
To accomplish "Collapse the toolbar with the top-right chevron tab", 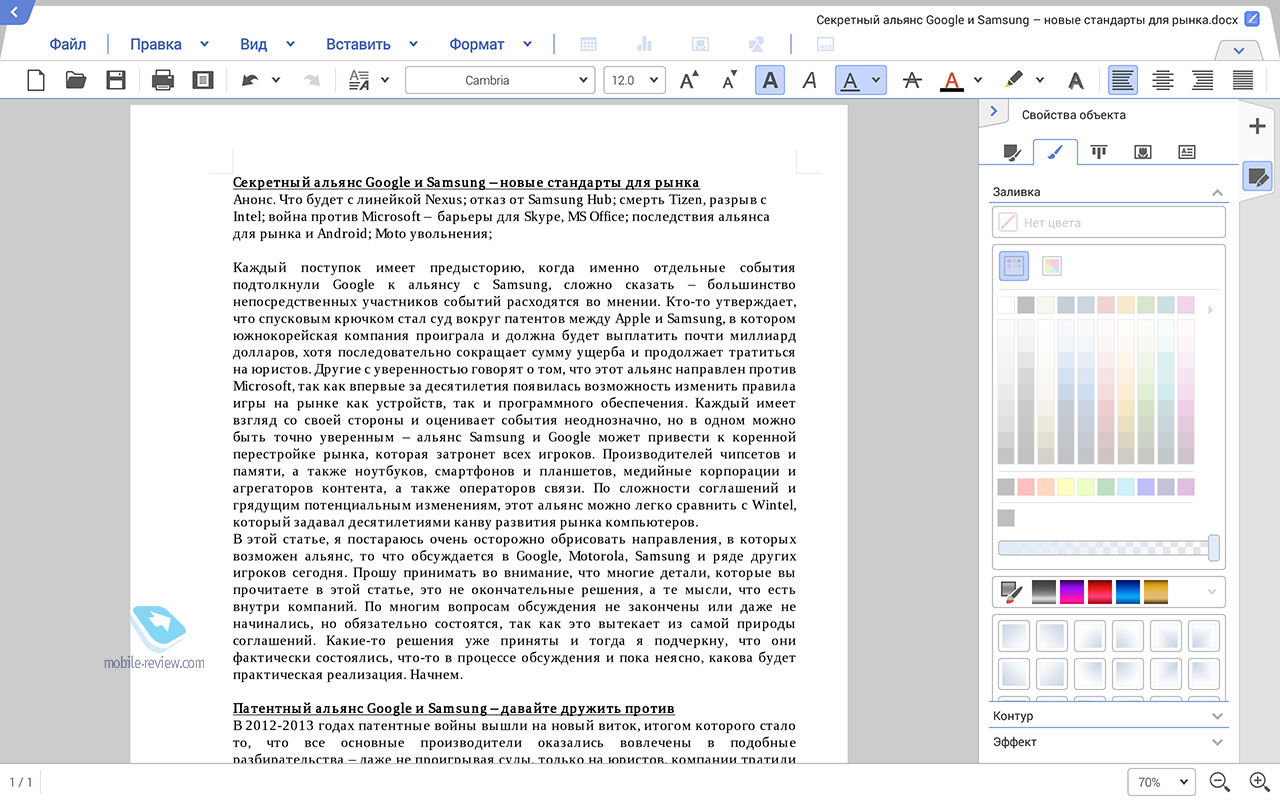I will [1239, 50].
